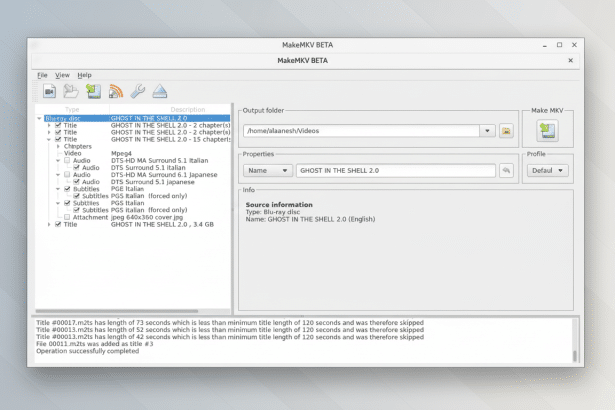Open Preferences via the wrench icon

pyautogui.click(x=138, y=91)
